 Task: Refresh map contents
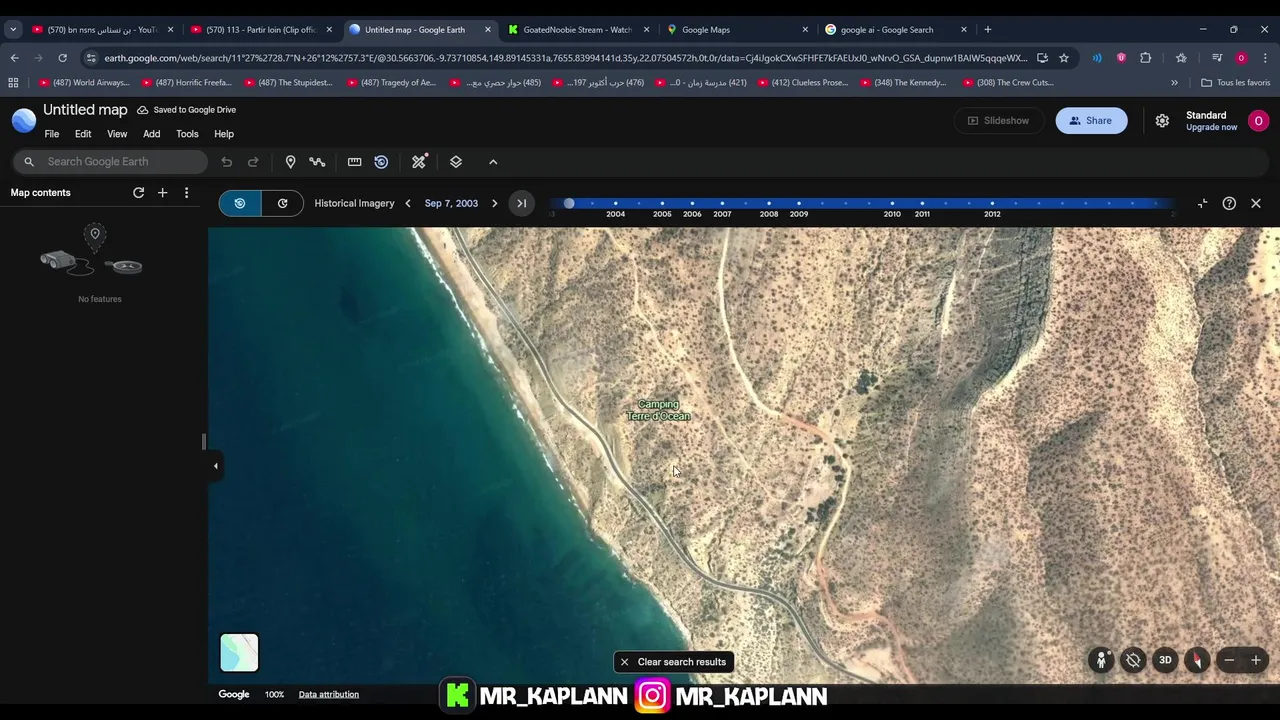(139, 192)
